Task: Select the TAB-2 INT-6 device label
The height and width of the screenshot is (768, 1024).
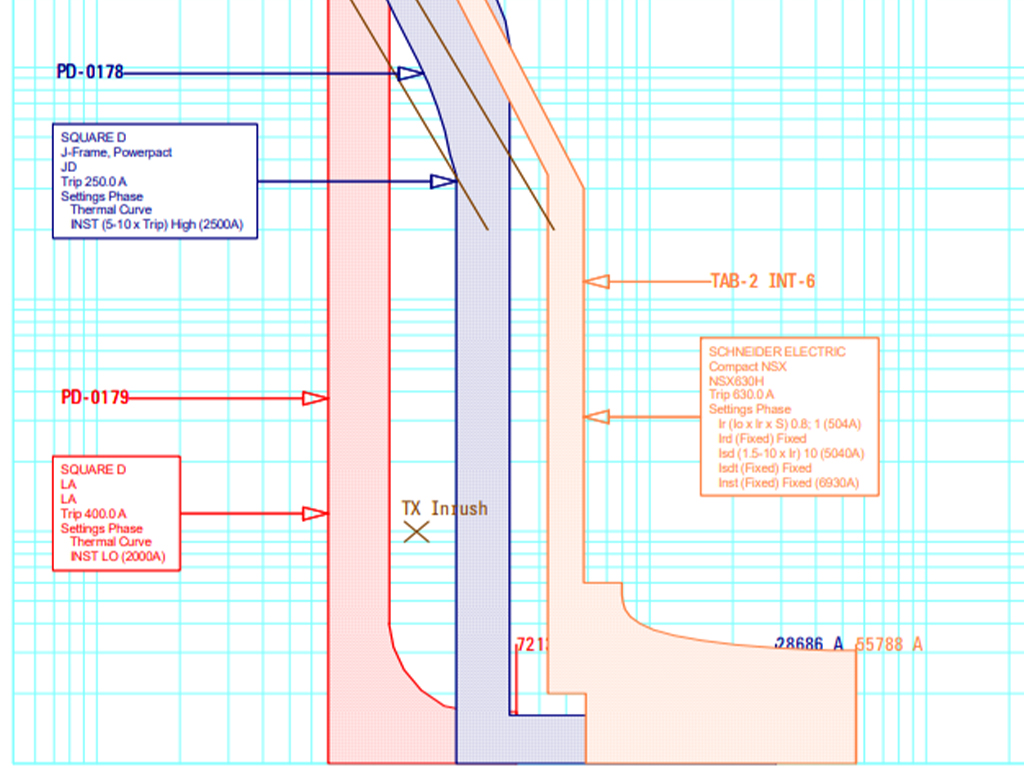Action: [x=762, y=282]
